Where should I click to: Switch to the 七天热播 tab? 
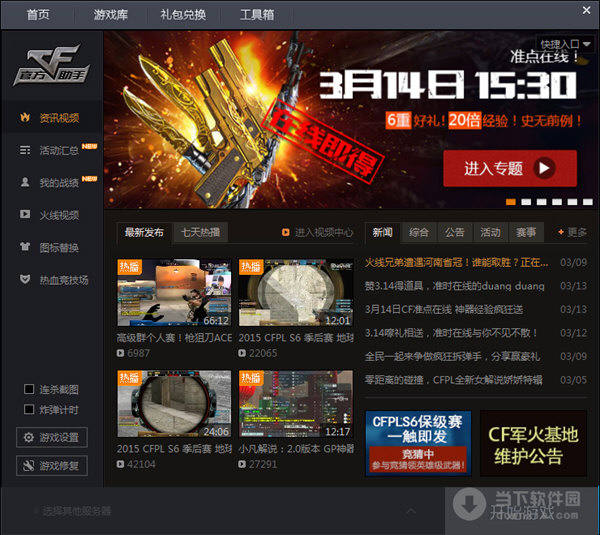(x=201, y=232)
